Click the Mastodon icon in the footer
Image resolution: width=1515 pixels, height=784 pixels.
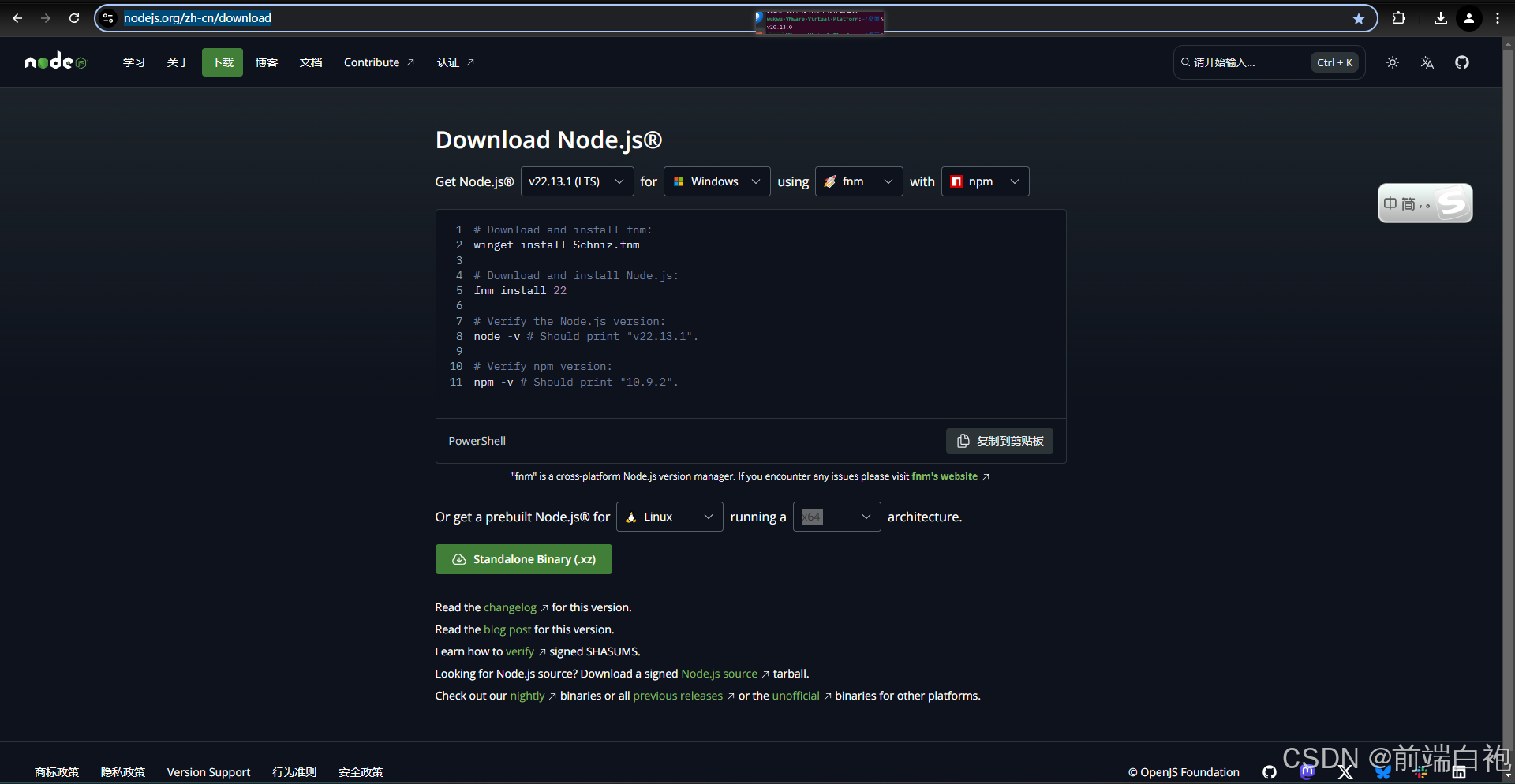pyautogui.click(x=1307, y=772)
